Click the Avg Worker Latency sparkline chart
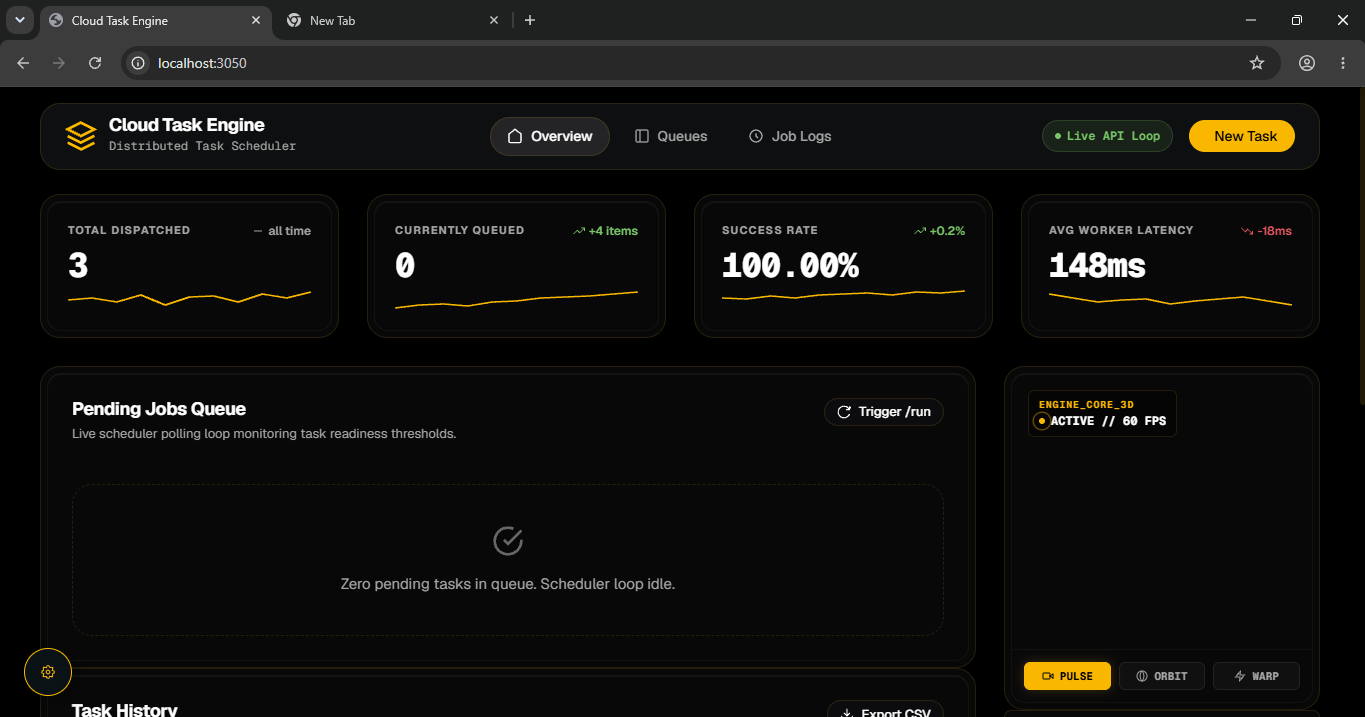The height and width of the screenshot is (717, 1365). pos(1170,299)
